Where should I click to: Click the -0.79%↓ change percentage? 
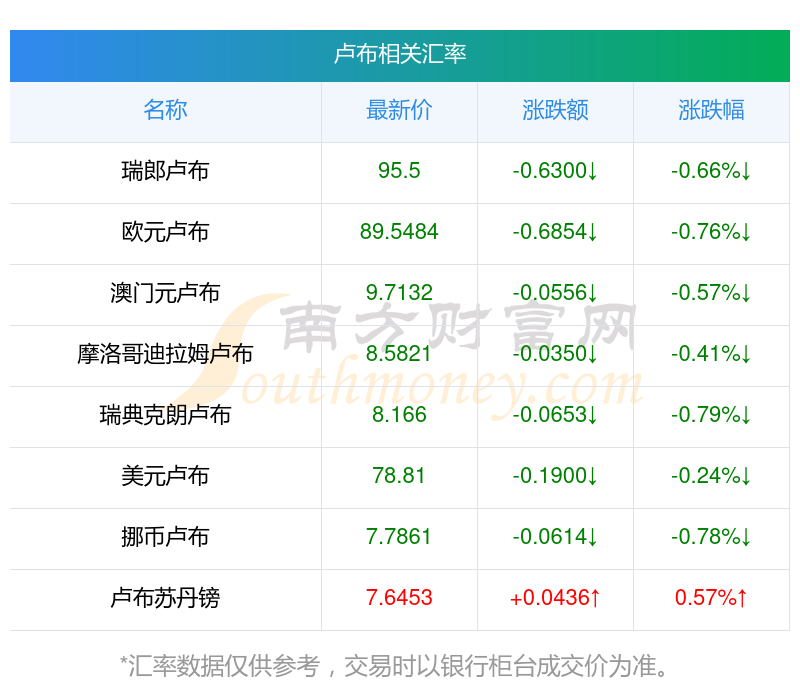pos(711,415)
